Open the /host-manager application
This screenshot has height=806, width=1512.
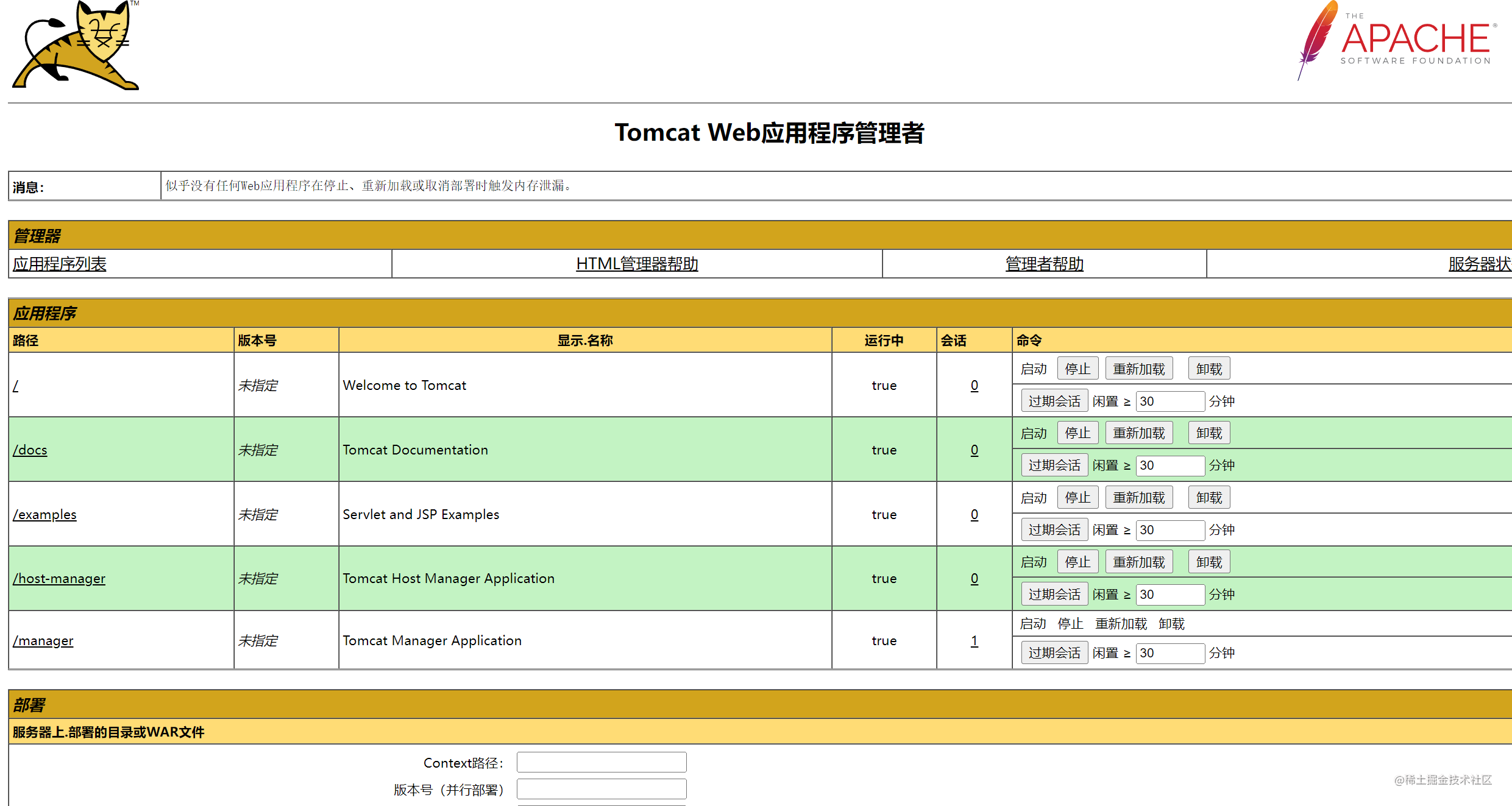[x=59, y=578]
